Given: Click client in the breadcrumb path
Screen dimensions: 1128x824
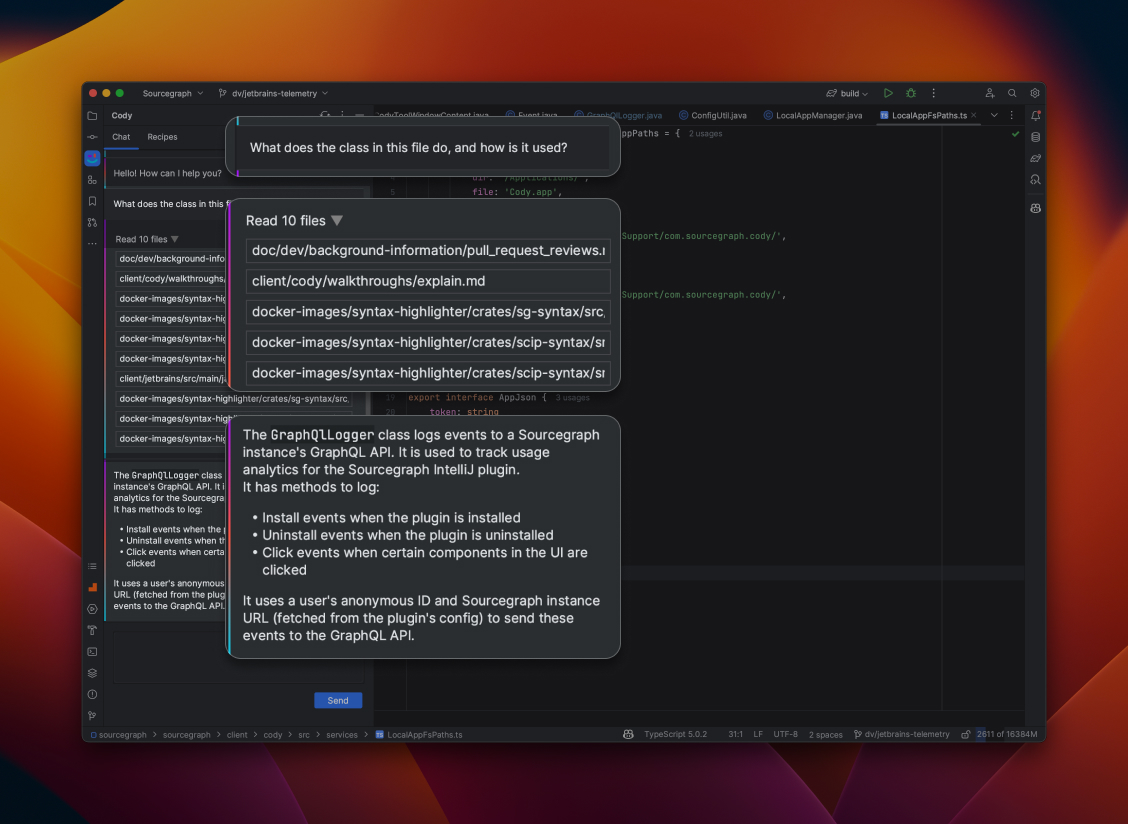Looking at the screenshot, I should [x=237, y=735].
